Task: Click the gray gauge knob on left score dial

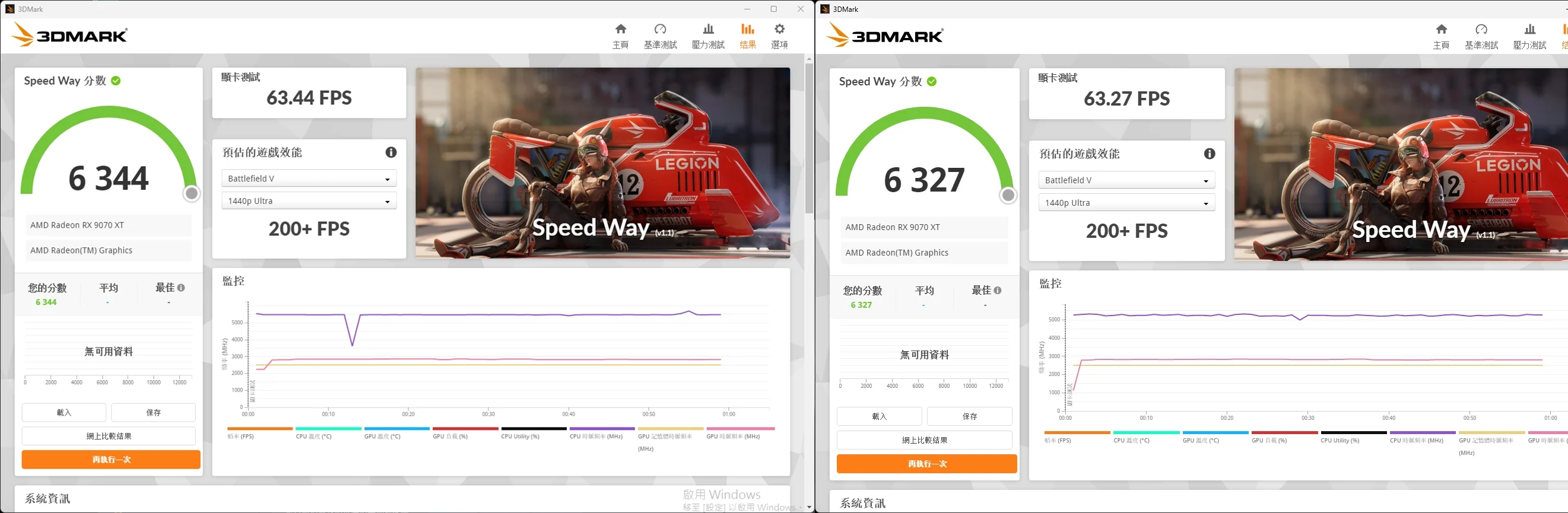Action: [192, 193]
